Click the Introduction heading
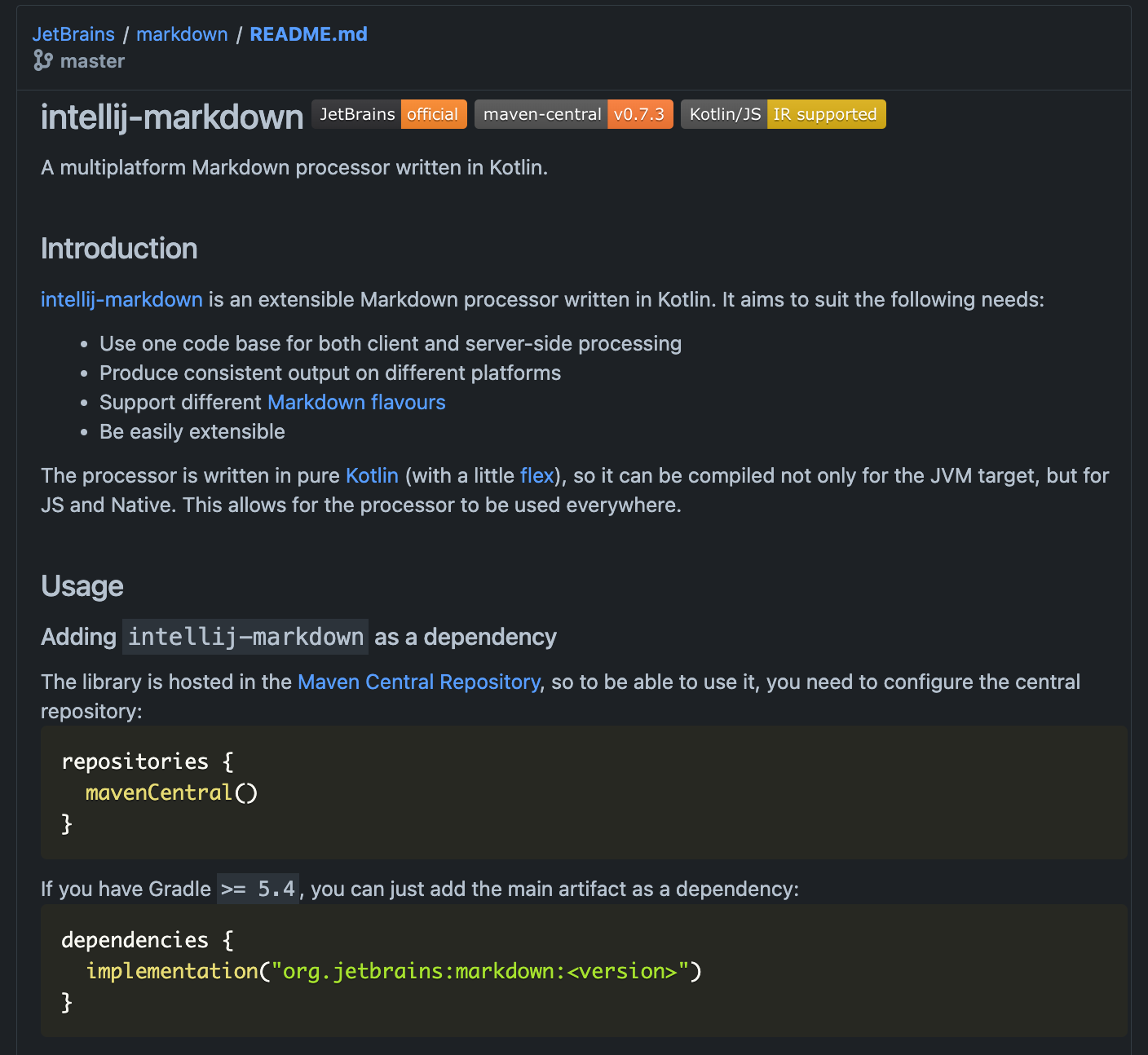1148x1055 pixels. coord(119,249)
